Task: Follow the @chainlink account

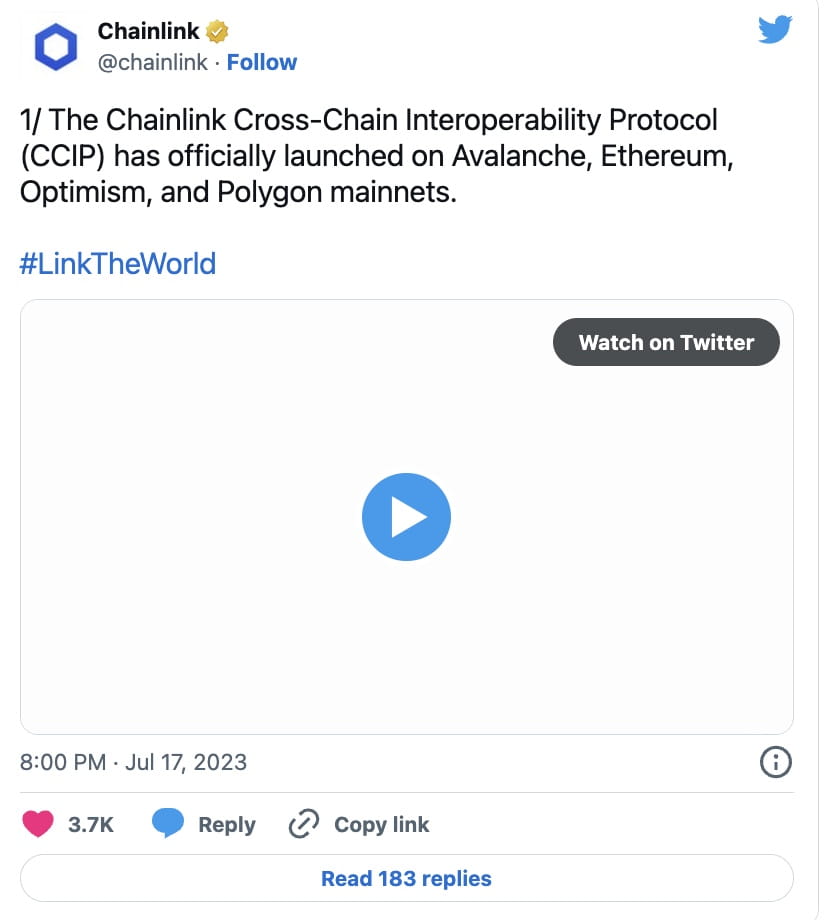Action: coord(262,62)
